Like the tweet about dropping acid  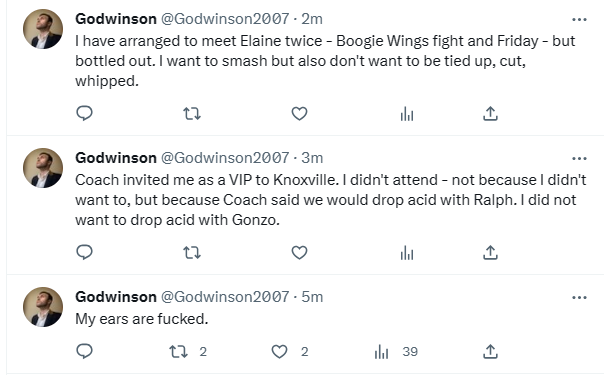[x=299, y=253]
